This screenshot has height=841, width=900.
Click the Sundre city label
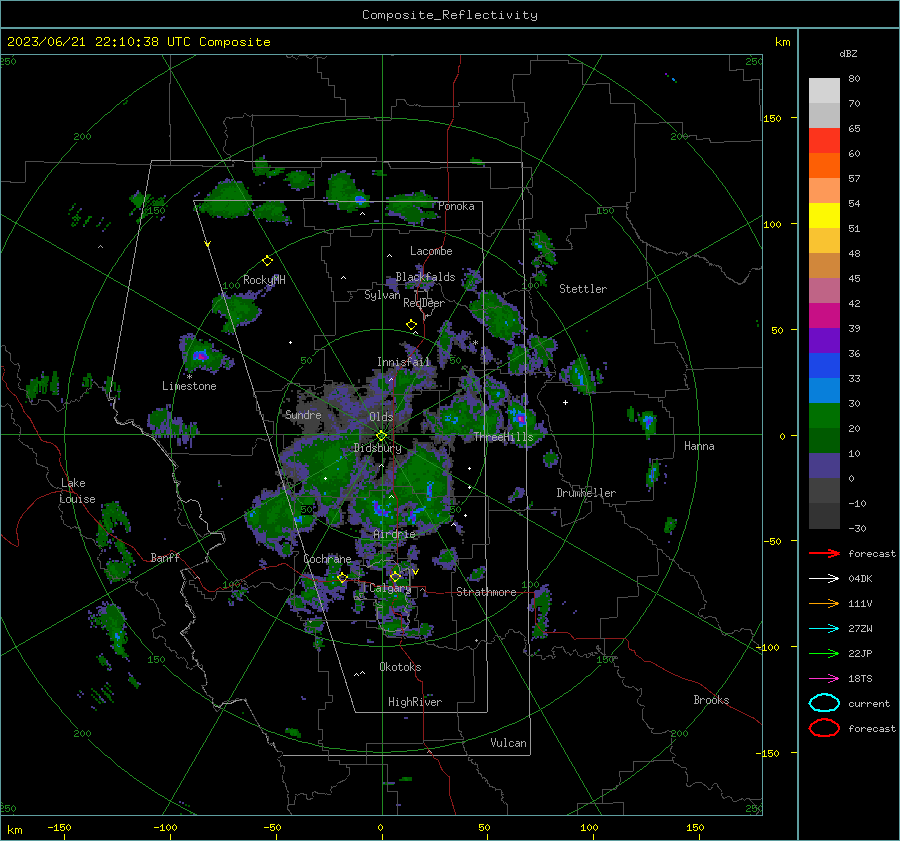point(303,414)
